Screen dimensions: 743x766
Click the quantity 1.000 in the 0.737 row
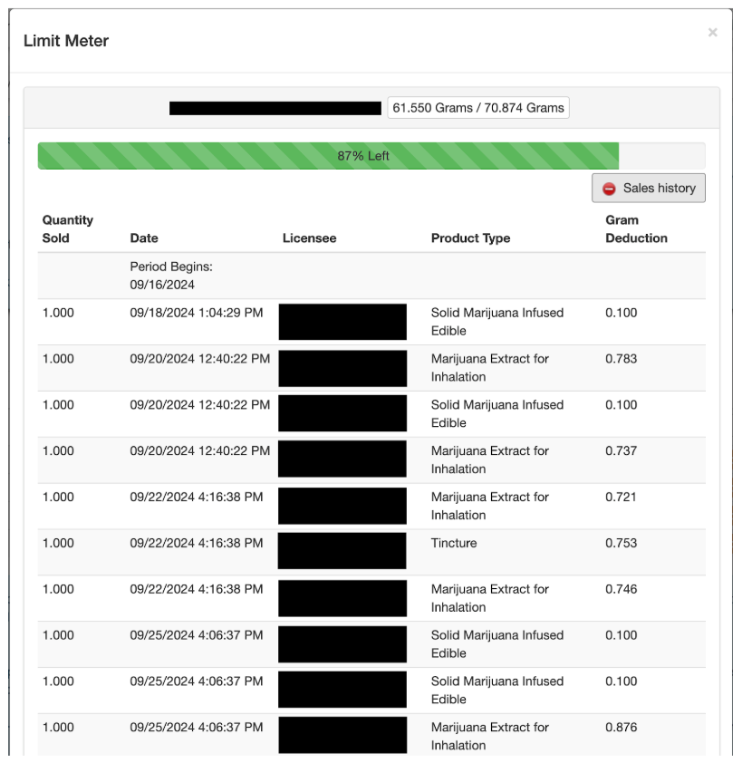click(x=58, y=450)
